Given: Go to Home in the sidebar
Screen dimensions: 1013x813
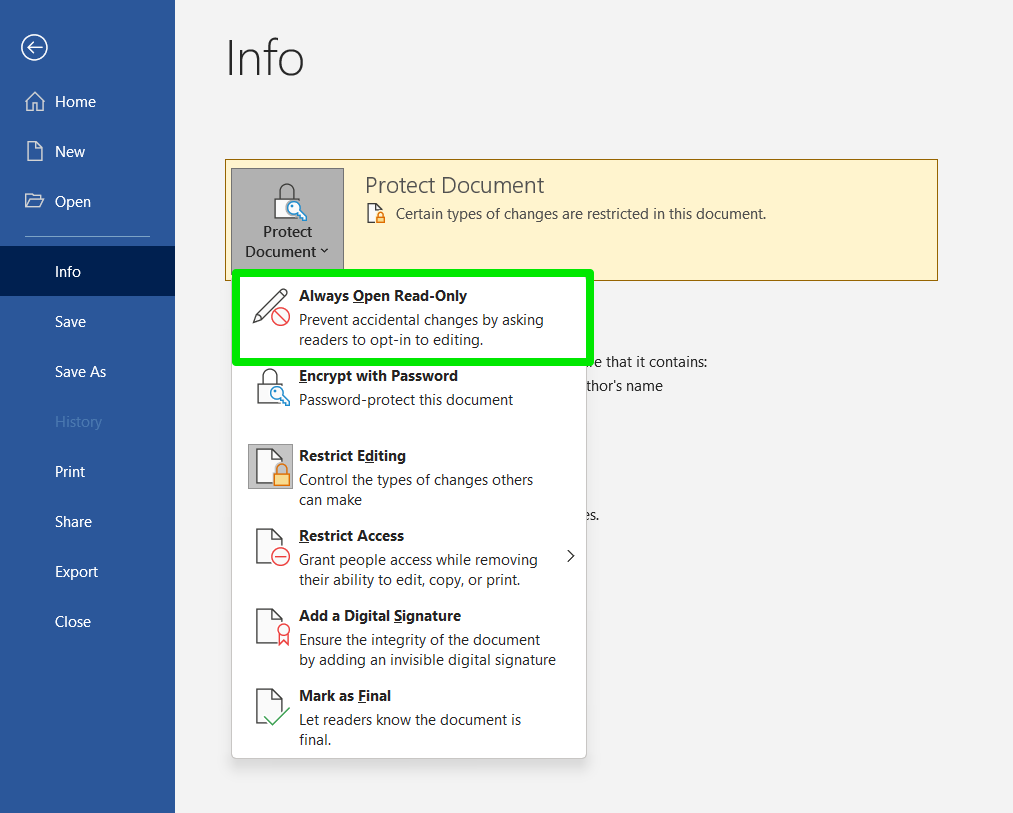Looking at the screenshot, I should click(x=87, y=101).
